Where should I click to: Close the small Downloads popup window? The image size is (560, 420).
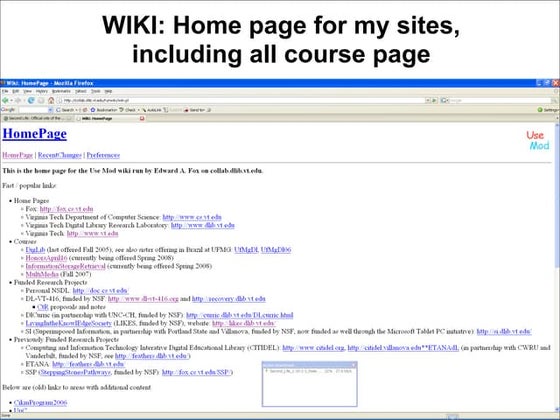(354, 365)
